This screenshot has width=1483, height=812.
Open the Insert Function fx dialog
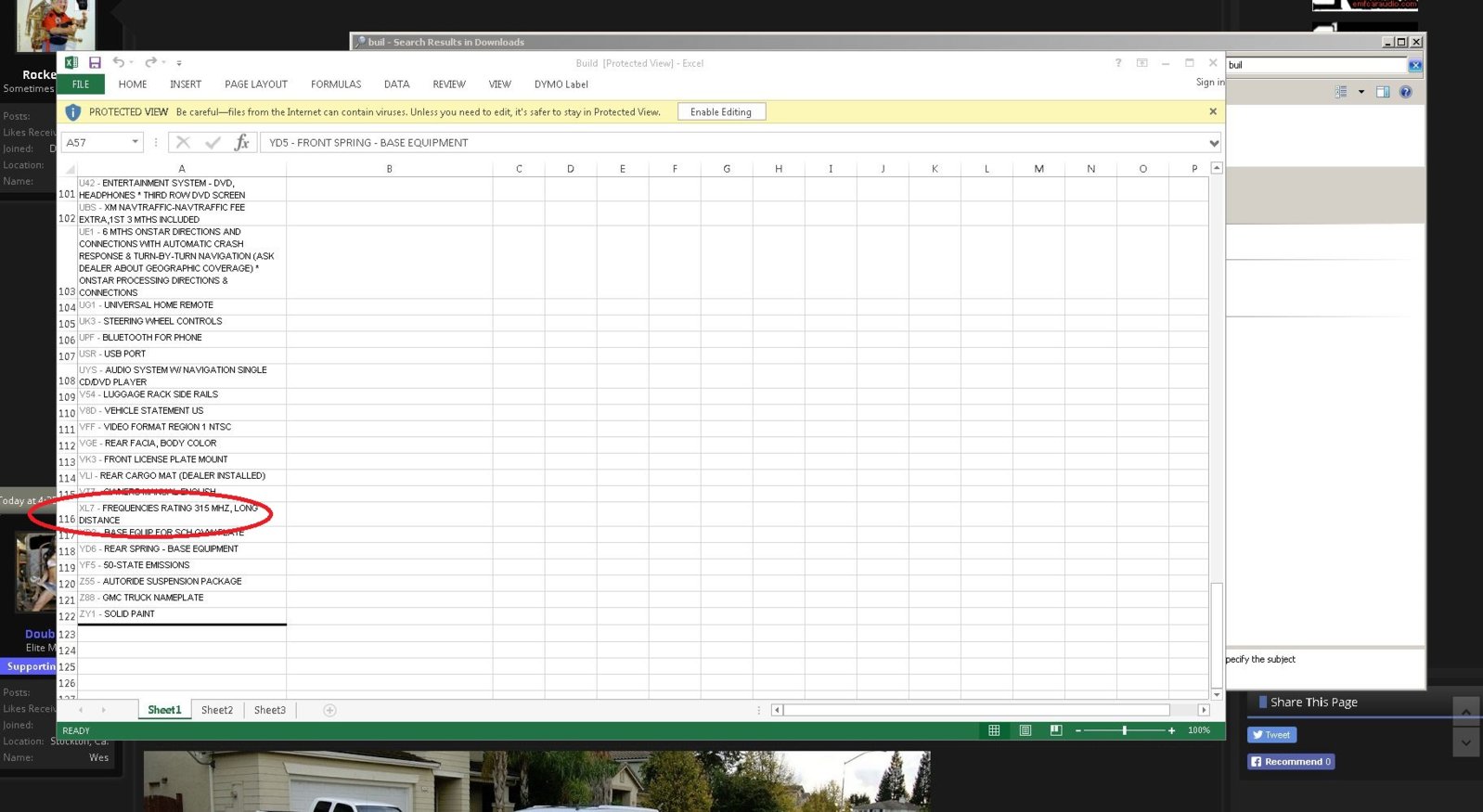242,142
